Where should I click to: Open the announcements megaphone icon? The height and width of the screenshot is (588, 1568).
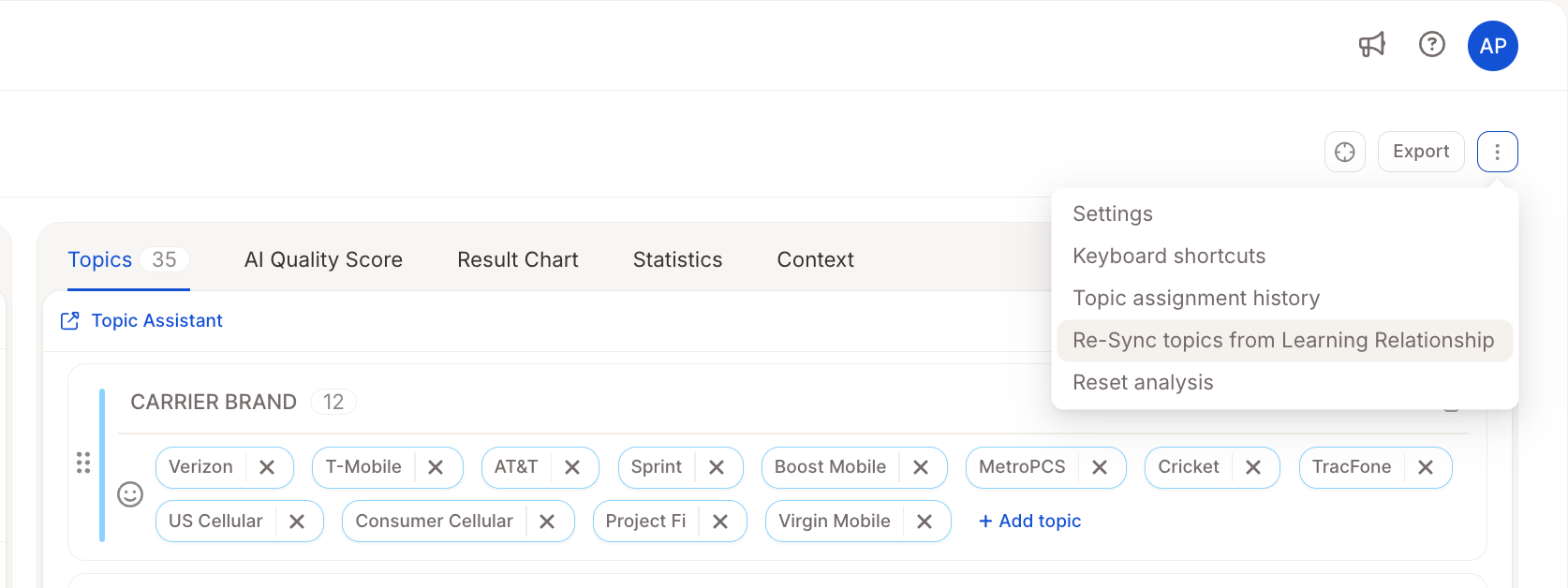click(1372, 45)
